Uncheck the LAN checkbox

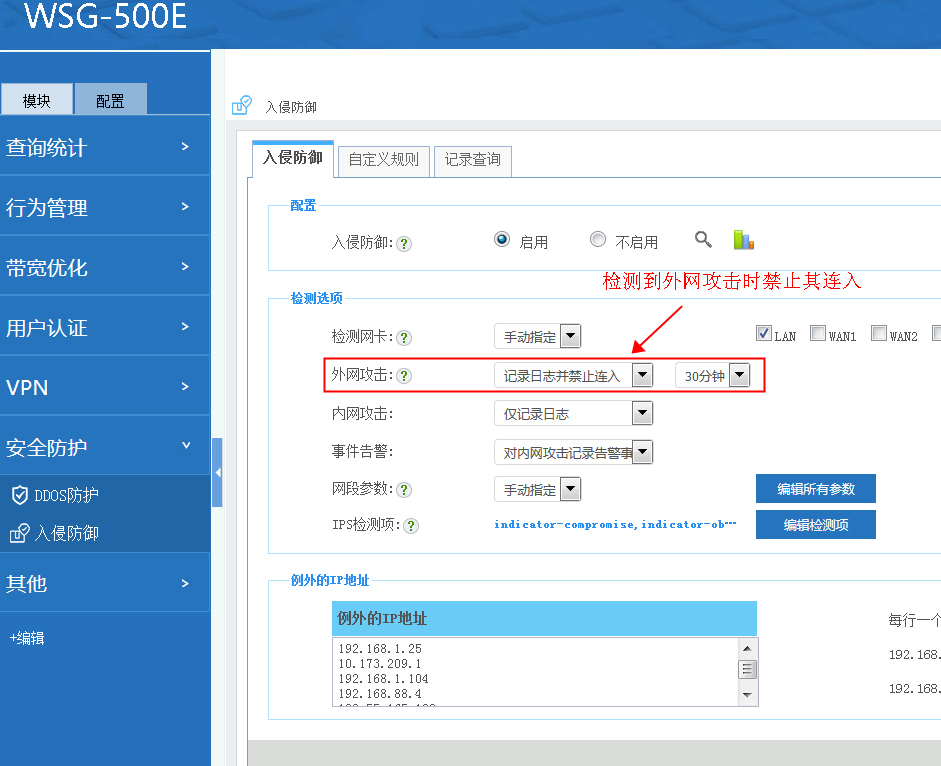(x=764, y=334)
